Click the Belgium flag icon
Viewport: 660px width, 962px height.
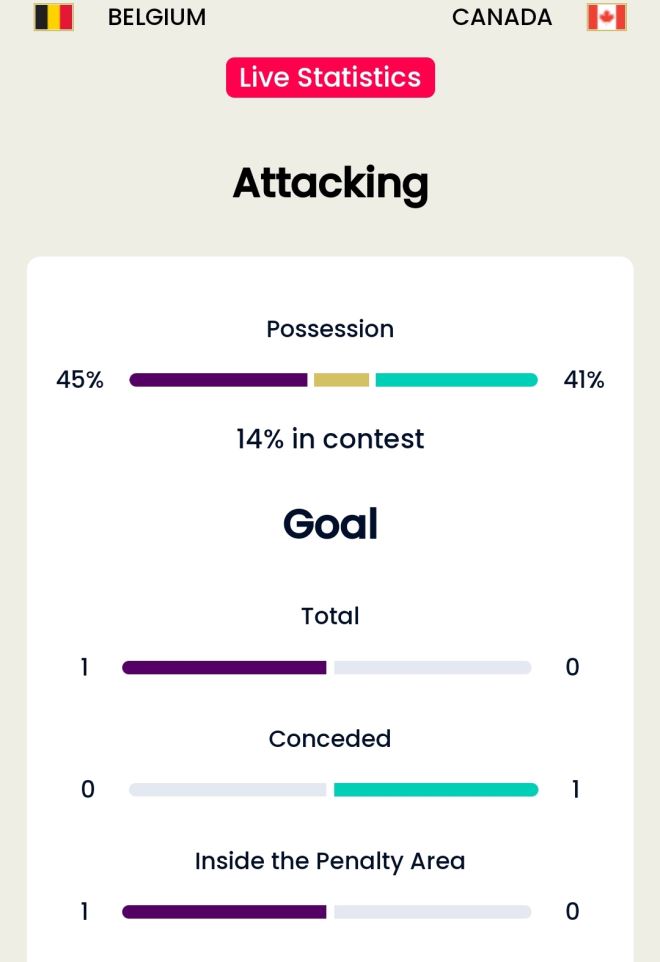pos(53,17)
